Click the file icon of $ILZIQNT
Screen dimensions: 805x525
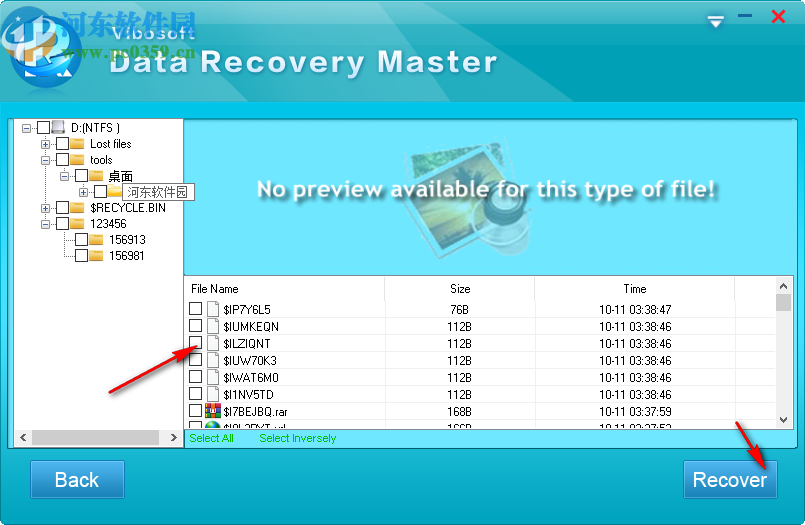click(213, 343)
